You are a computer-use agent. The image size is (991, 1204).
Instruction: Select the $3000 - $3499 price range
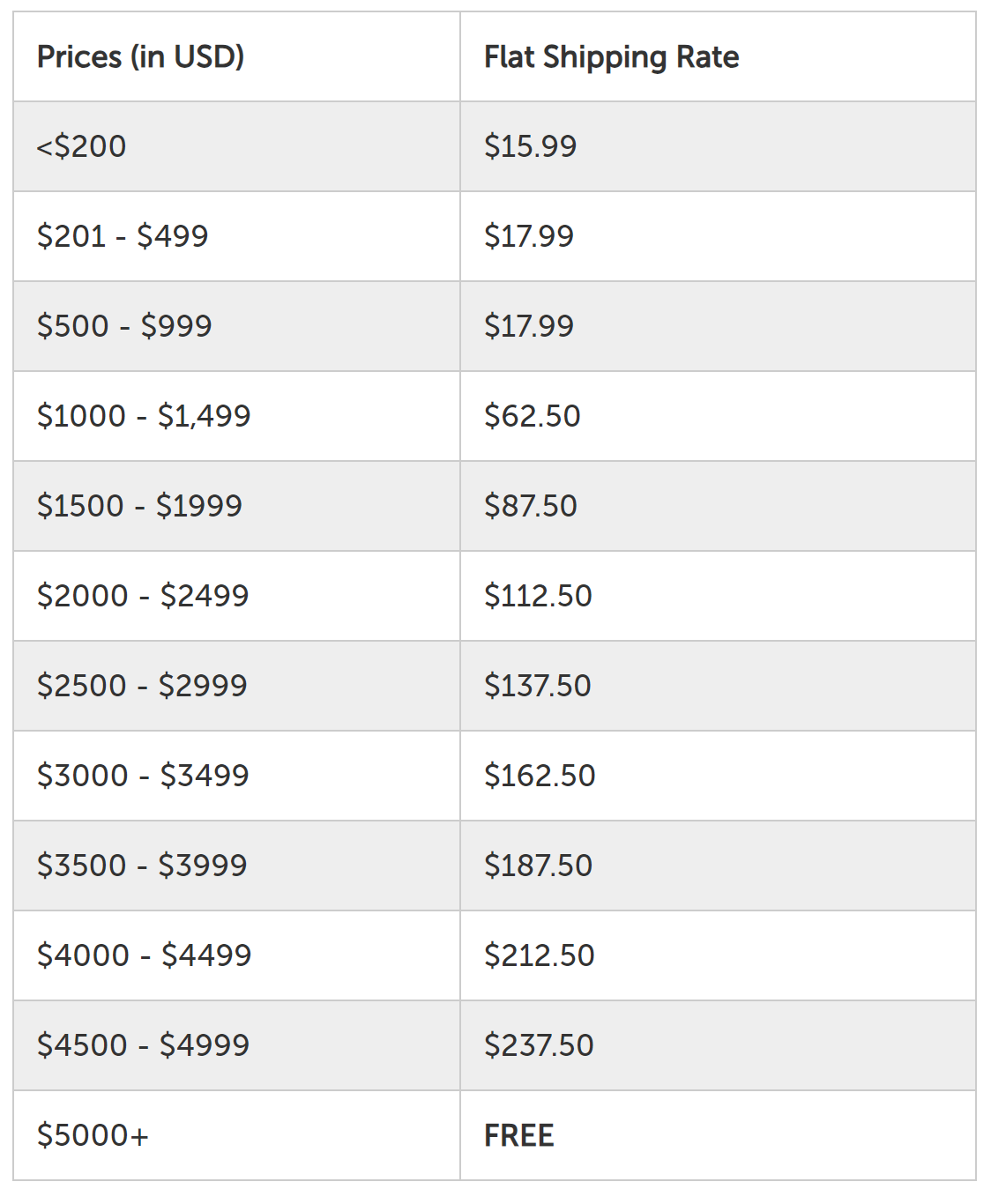(x=143, y=776)
